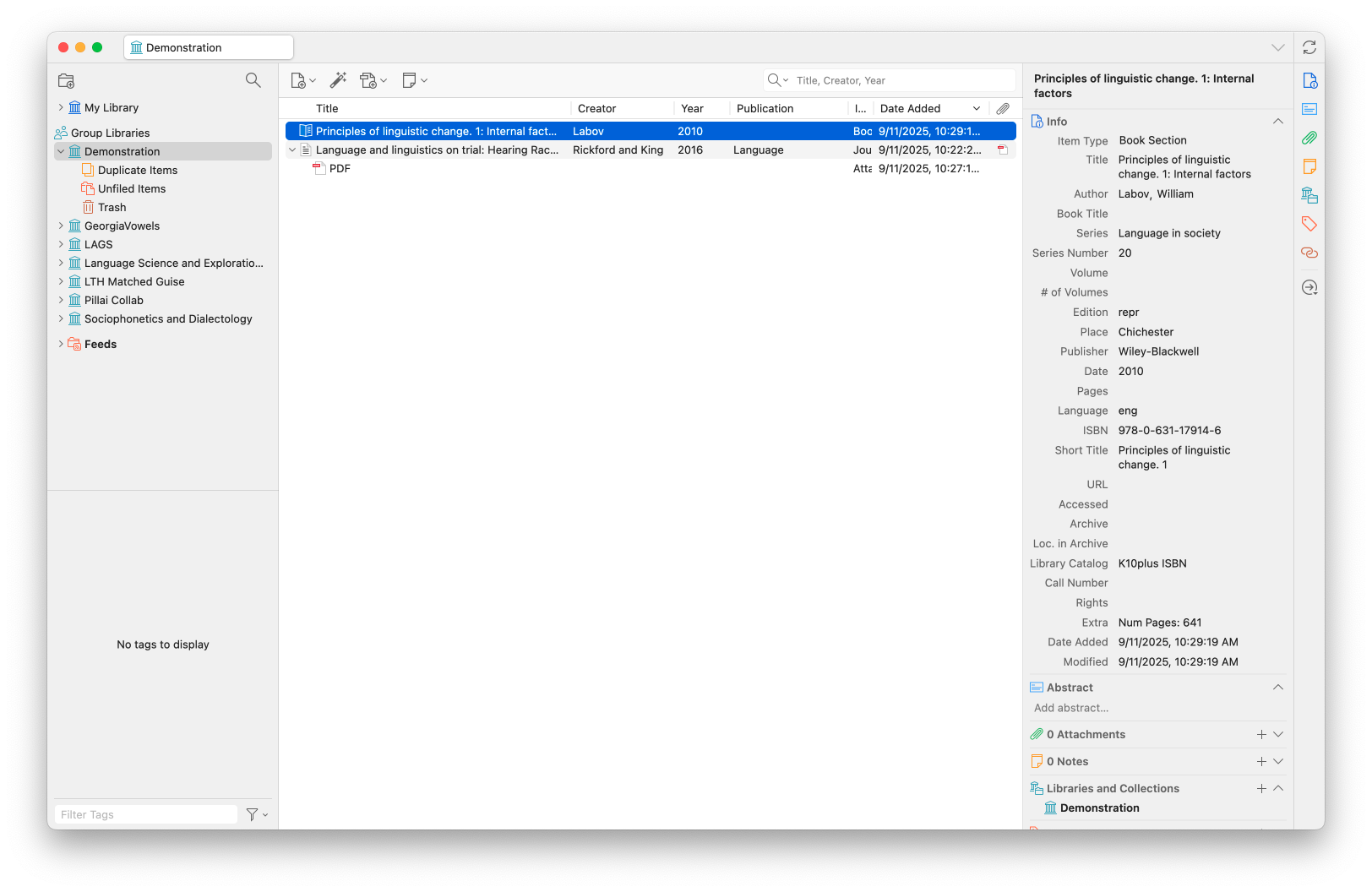
Task: Sort by the Creator column header
Action: coord(622,108)
